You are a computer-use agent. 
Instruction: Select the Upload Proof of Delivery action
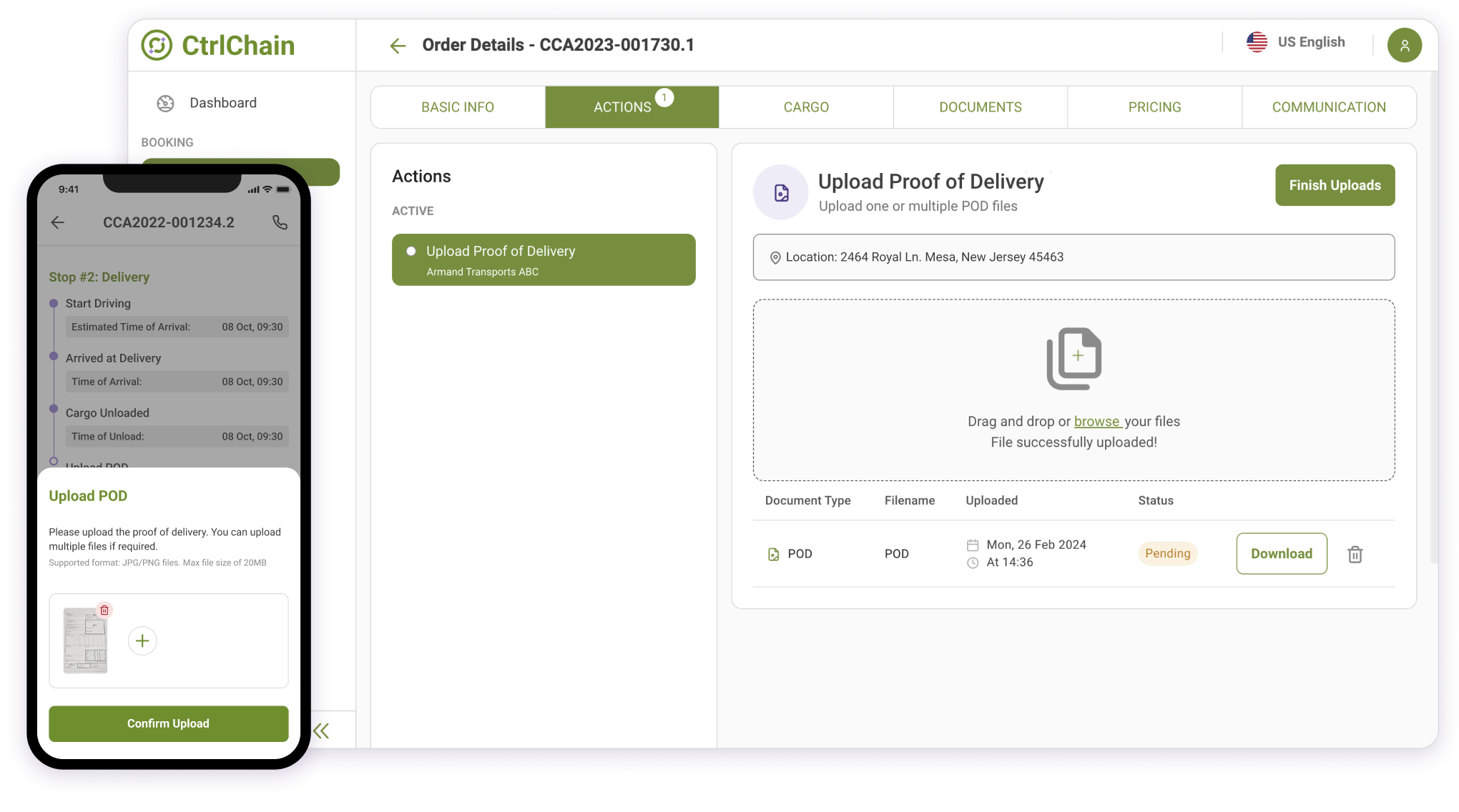tap(543, 259)
